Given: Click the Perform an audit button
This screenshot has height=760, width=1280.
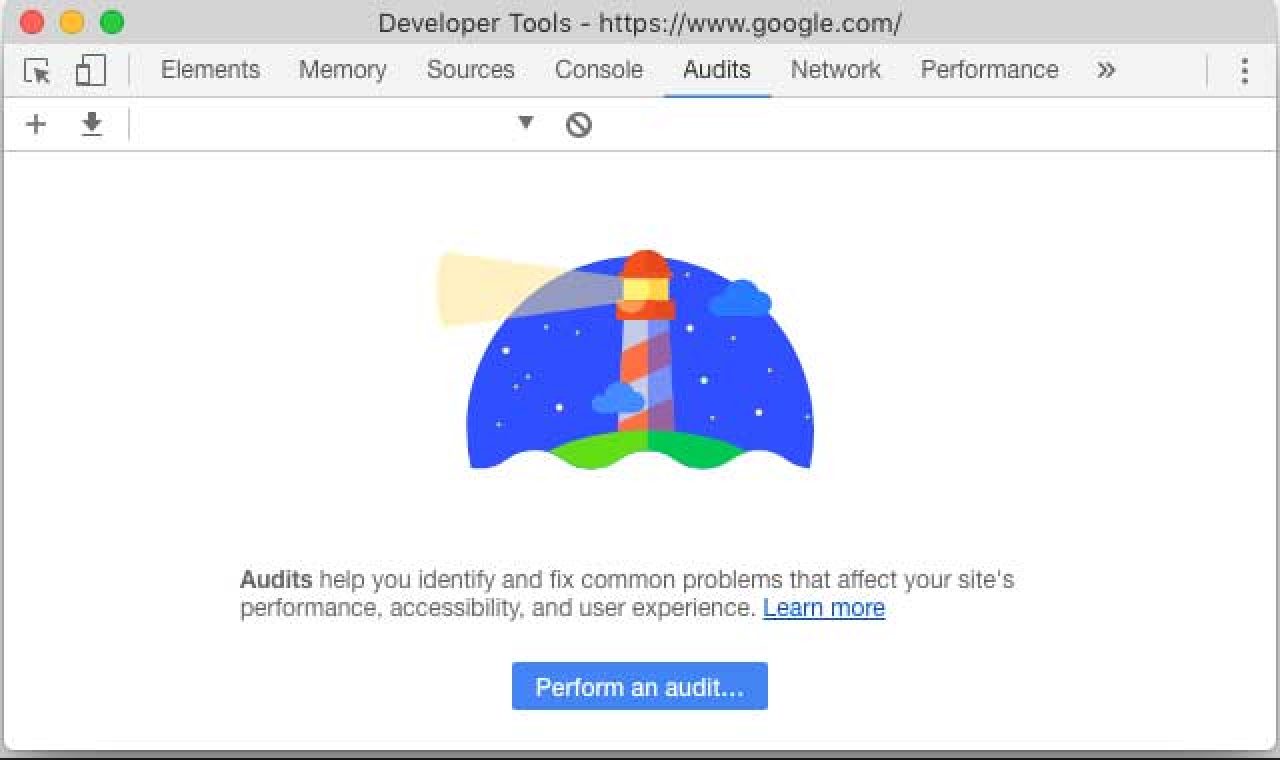Looking at the screenshot, I should [x=640, y=687].
